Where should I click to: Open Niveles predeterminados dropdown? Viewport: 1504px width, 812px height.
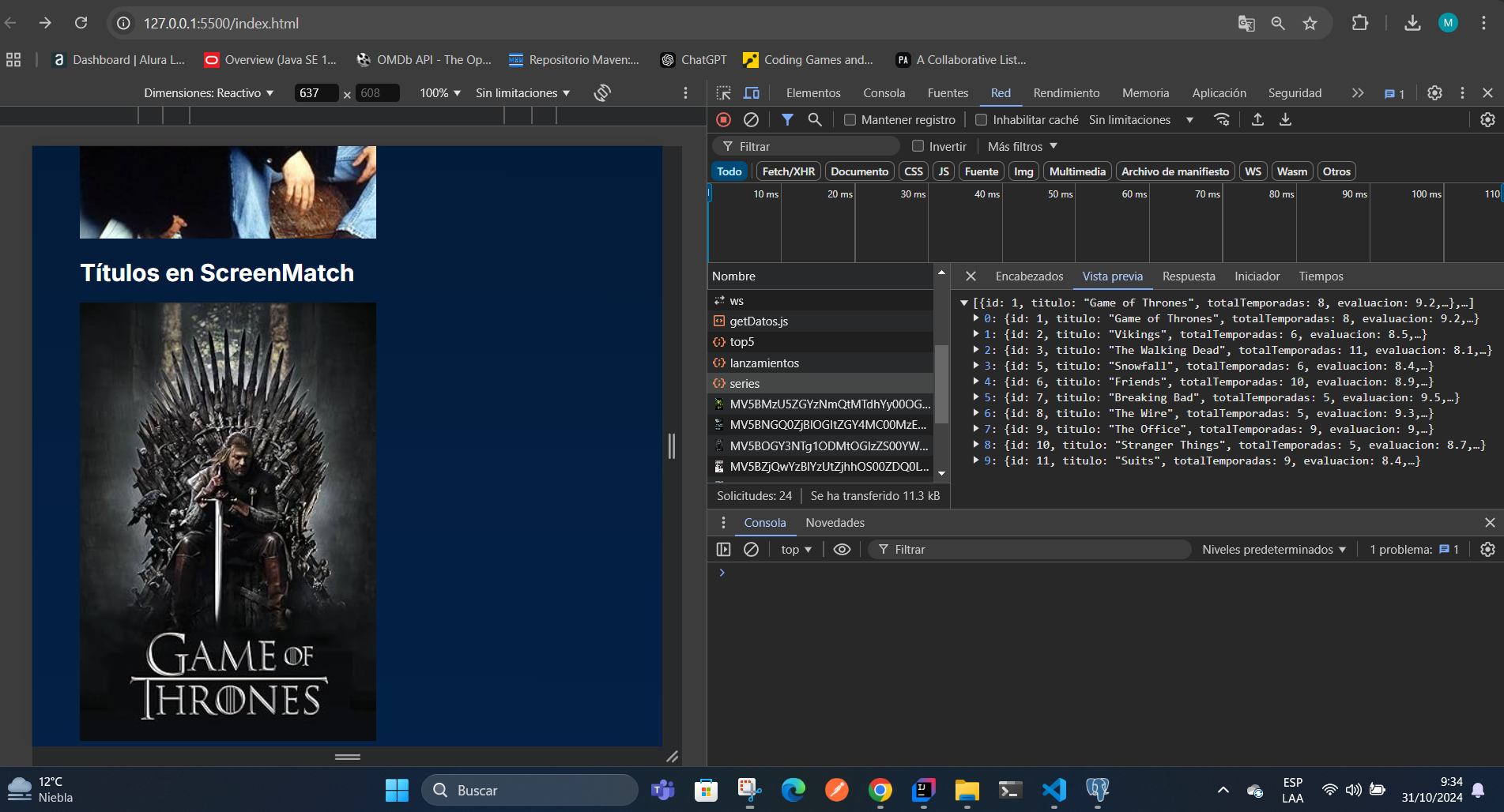(x=1273, y=549)
